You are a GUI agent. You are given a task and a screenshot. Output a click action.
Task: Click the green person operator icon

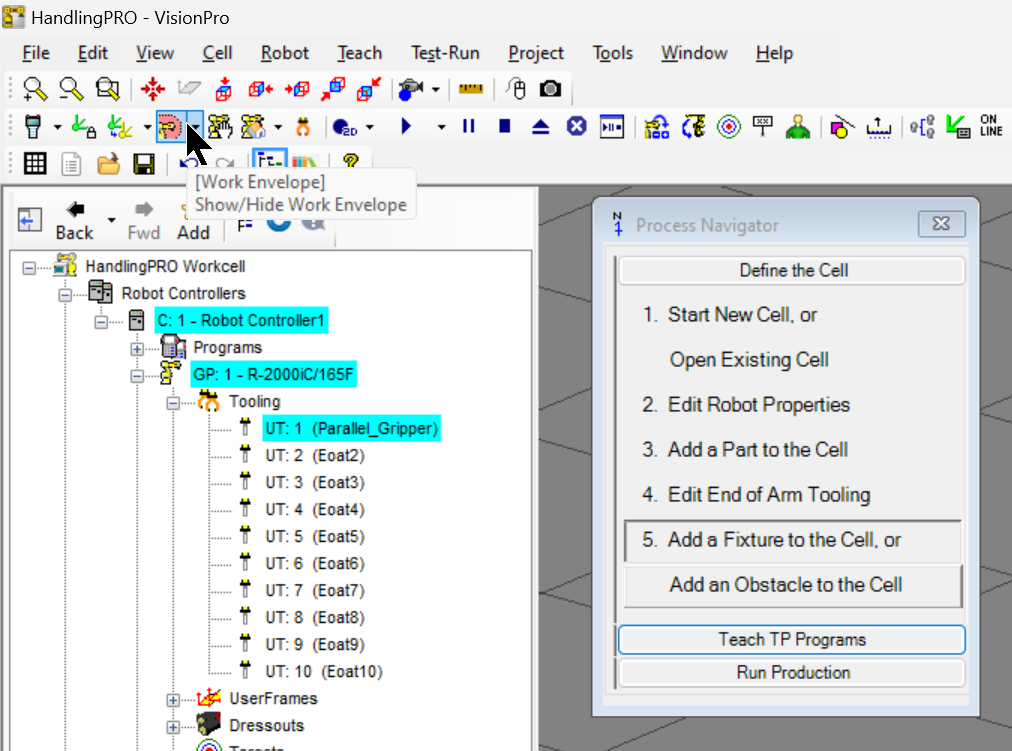tap(798, 126)
